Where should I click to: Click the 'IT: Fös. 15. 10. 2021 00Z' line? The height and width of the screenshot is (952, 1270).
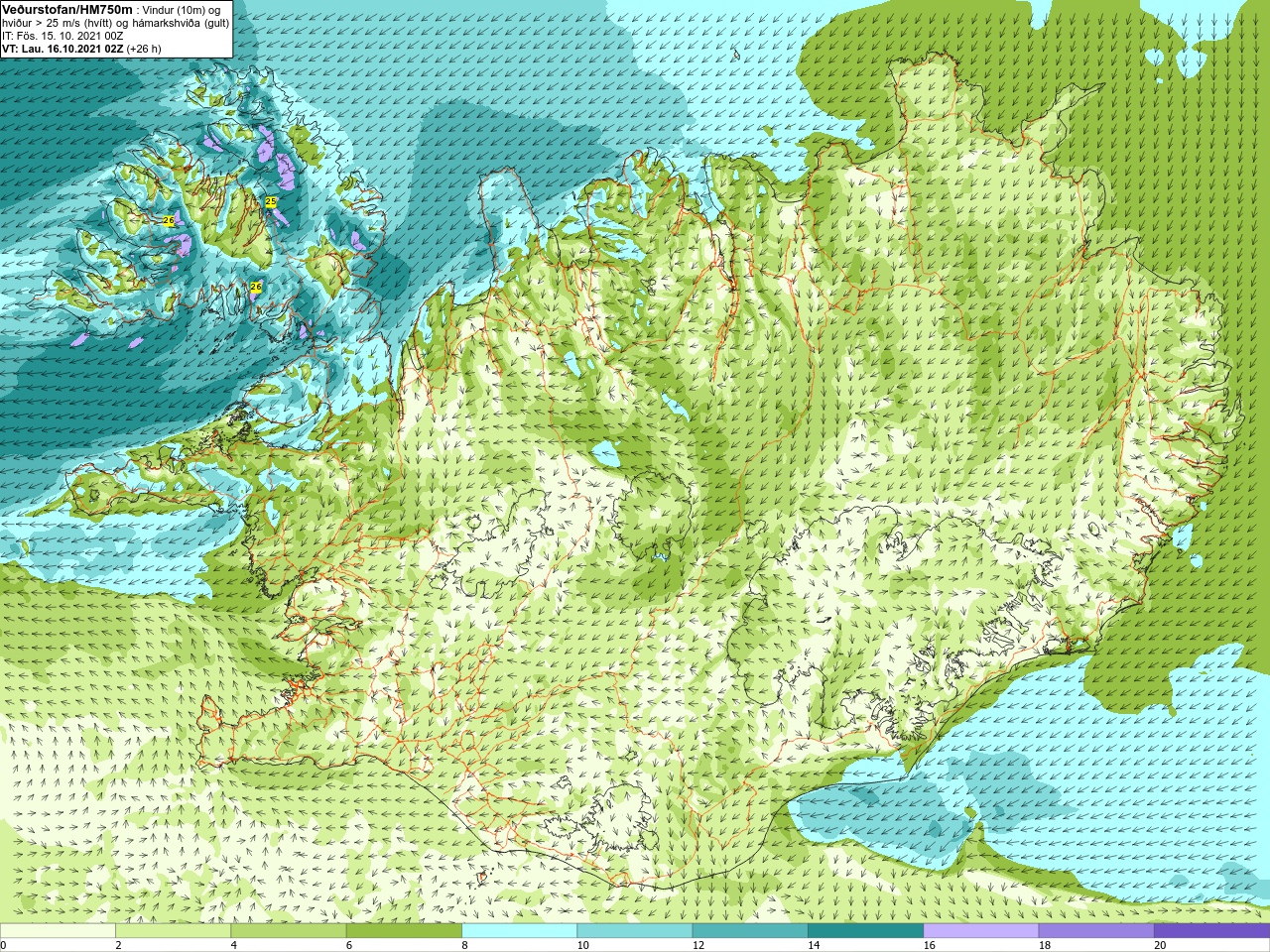click(63, 36)
